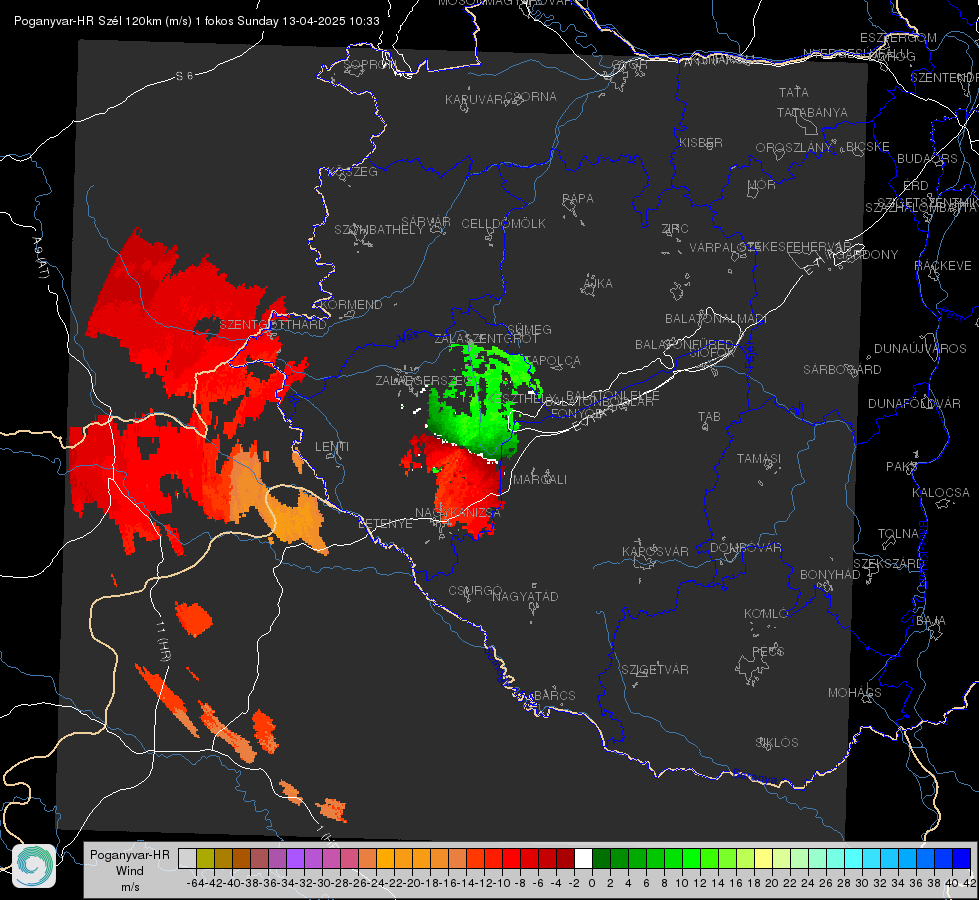Click the BALATONALMADI label
The height and width of the screenshot is (900, 979).
716,319
